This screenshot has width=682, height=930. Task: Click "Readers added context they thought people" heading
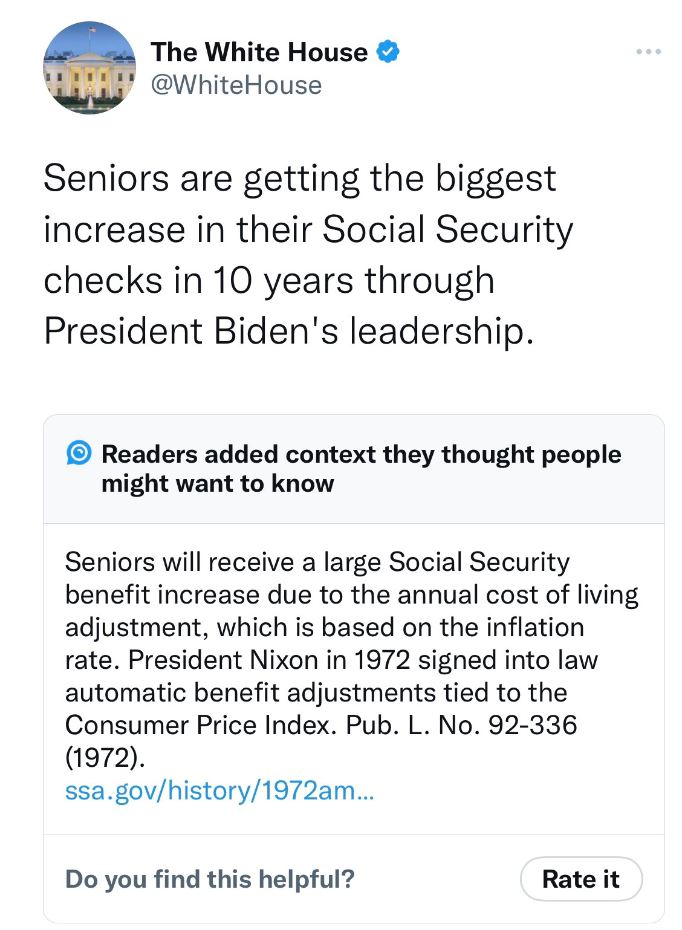pos(361,455)
